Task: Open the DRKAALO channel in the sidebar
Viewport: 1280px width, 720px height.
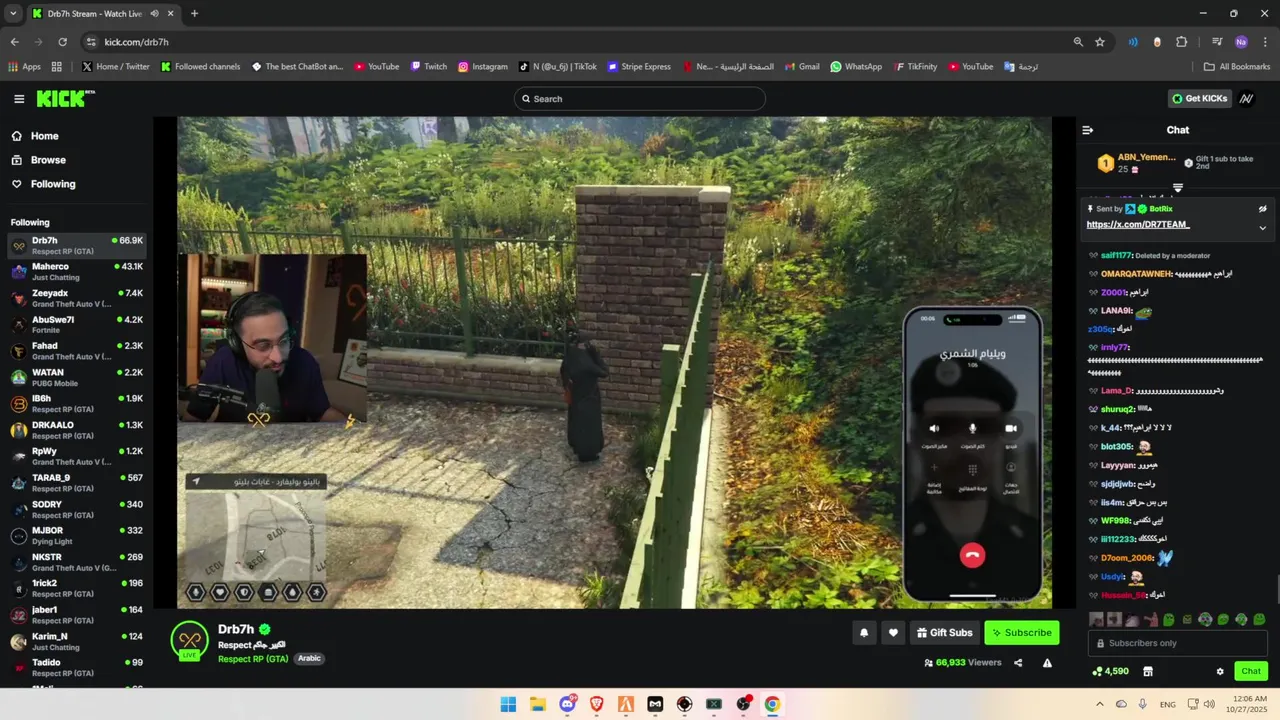Action: [77, 430]
